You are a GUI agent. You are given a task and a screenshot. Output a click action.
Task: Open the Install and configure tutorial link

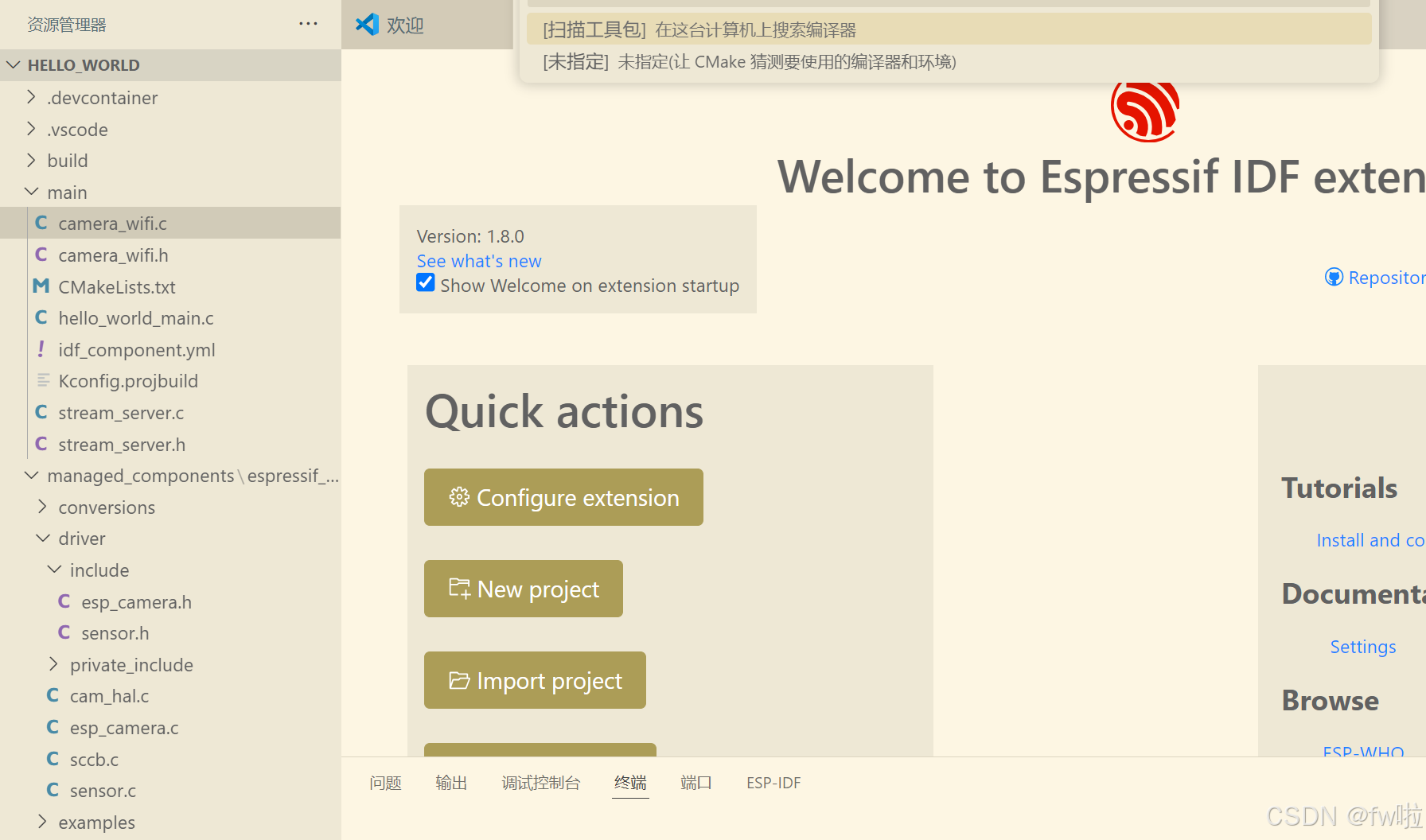click(x=1371, y=540)
